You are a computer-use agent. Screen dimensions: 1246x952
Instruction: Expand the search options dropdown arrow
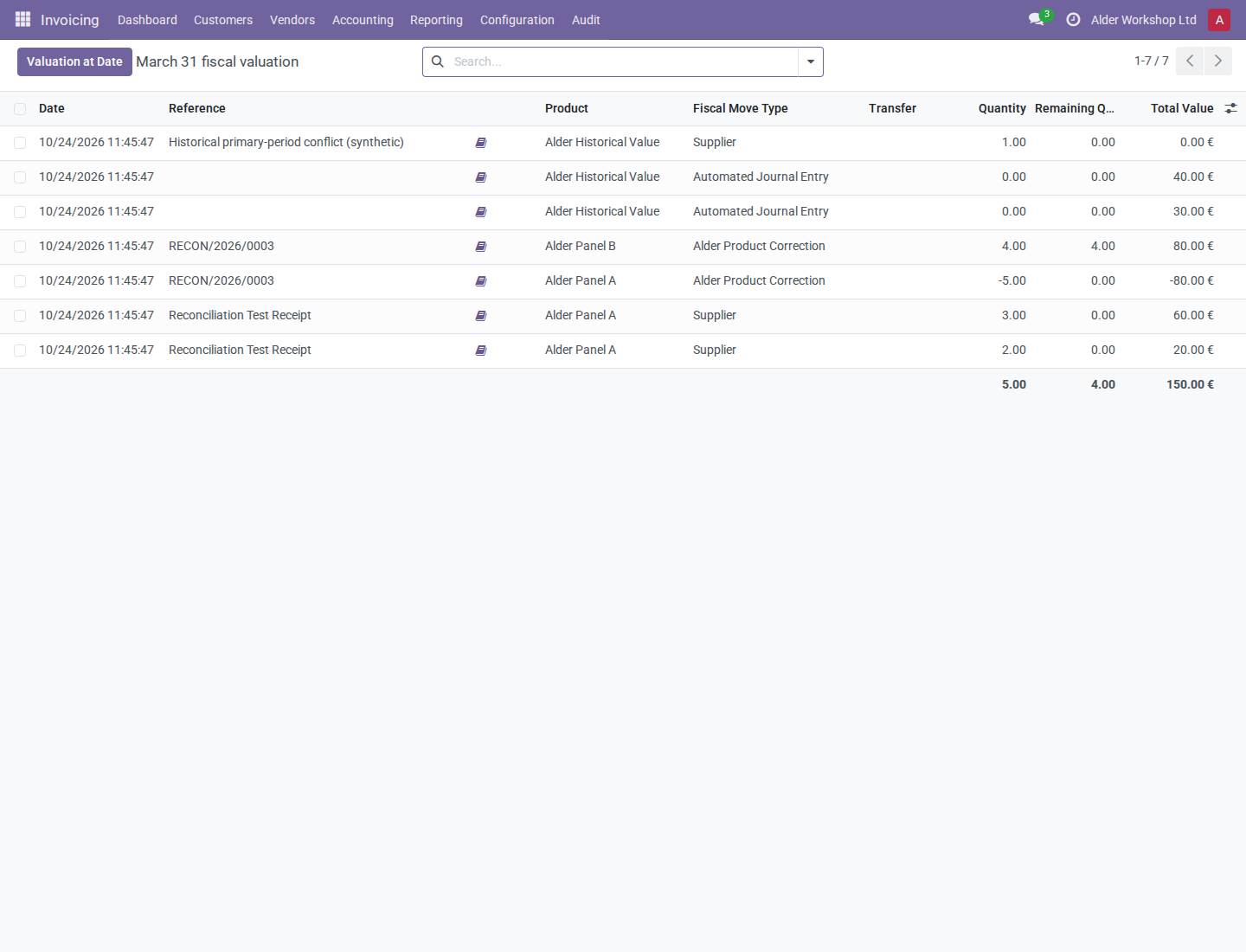[811, 61]
